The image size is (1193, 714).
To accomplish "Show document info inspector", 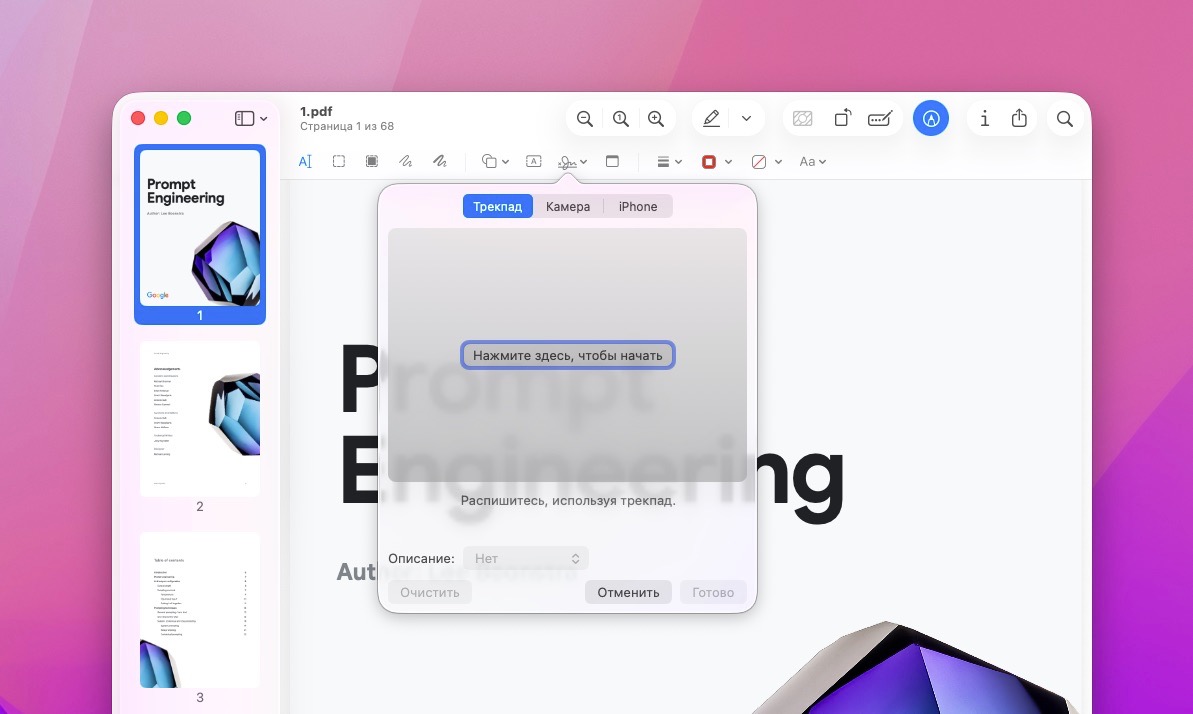I will tap(985, 119).
